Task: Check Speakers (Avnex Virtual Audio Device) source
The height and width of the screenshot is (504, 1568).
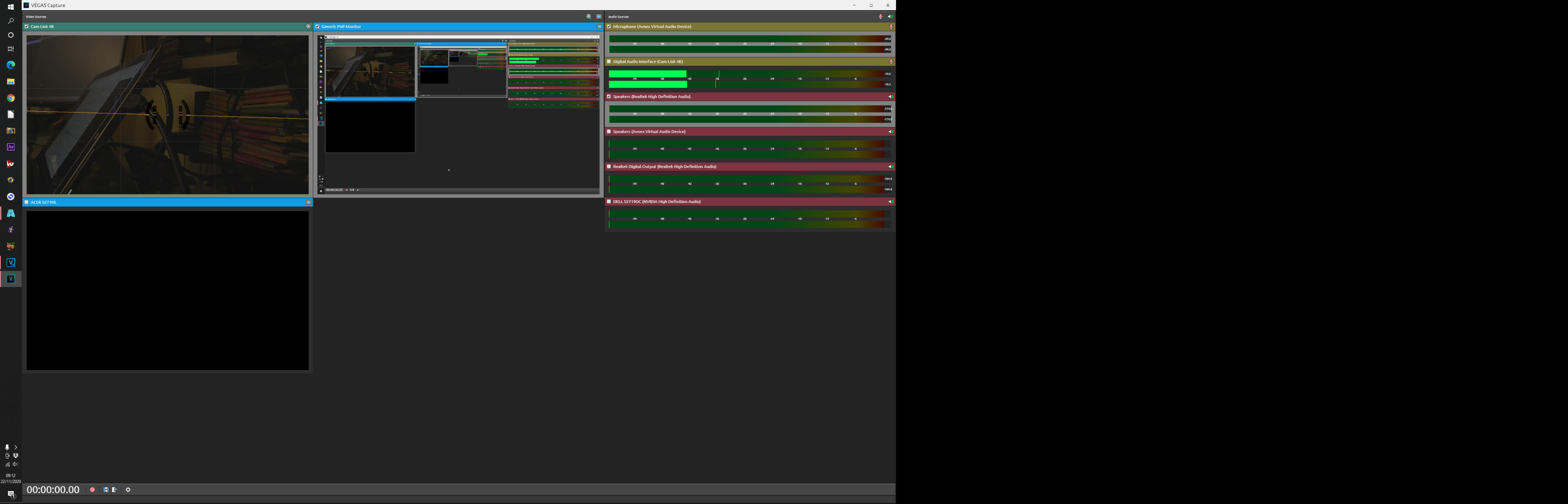Action: coord(609,131)
